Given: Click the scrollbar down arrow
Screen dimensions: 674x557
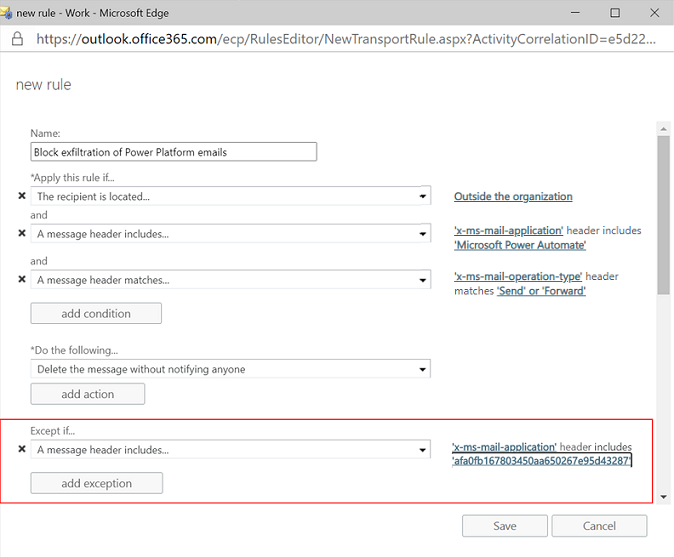Looking at the screenshot, I should (x=663, y=497).
